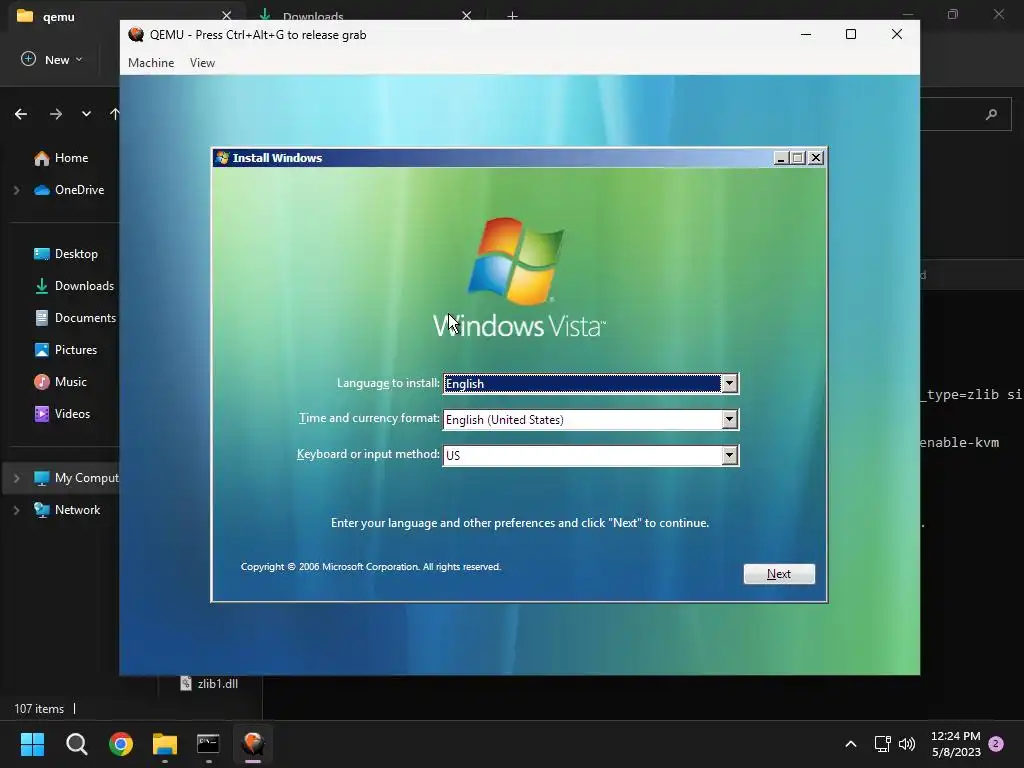This screenshot has width=1024, height=768.
Task: Minimize the Install Windows dialog
Action: click(780, 158)
